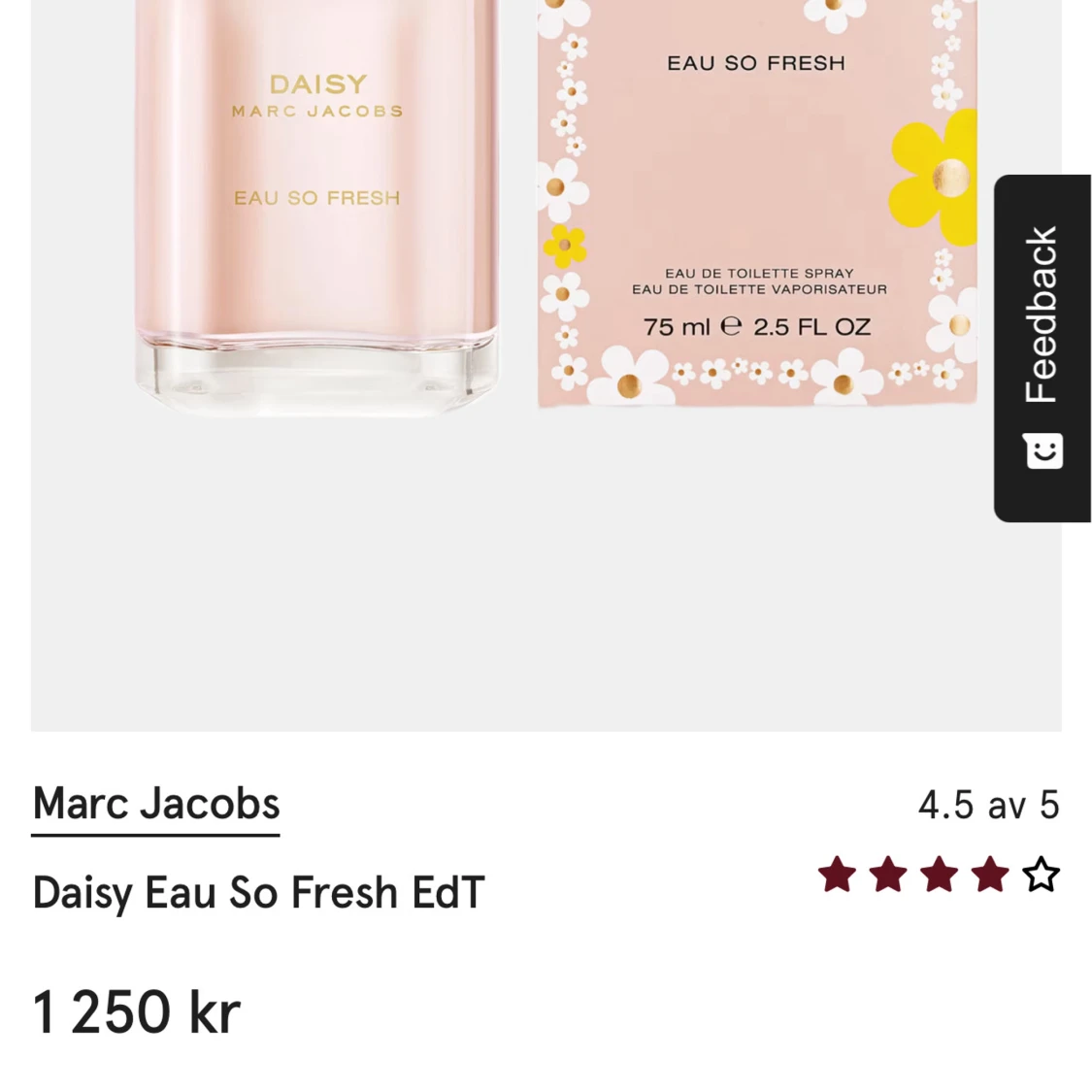Click the EAU SO FRESH heading on the box
This screenshot has height=1092, width=1092.
[756, 63]
